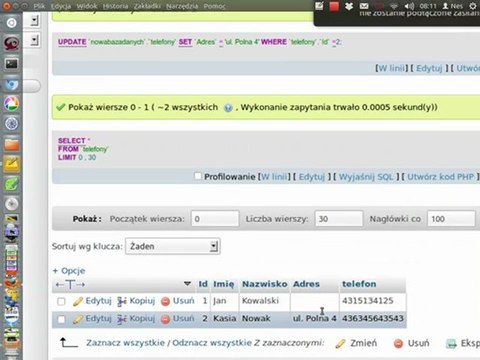This screenshot has height=360, width=480.
Task: Click Edytuj link in Jan's row
Action: click(x=98, y=301)
